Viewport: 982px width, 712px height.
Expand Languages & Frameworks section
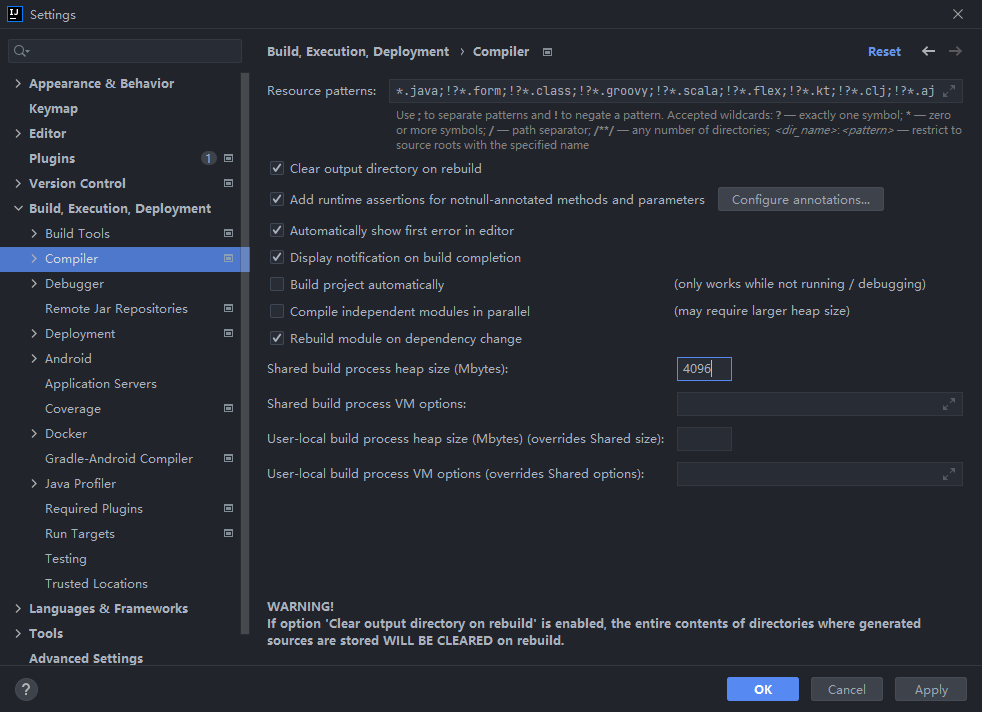18,609
